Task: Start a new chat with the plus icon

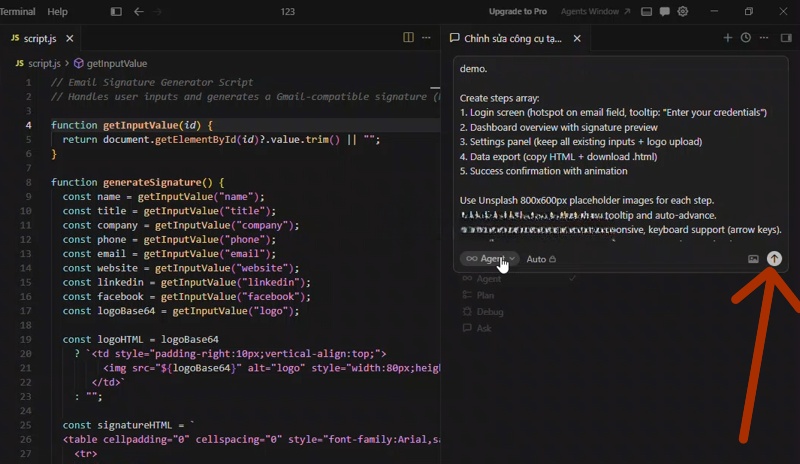Action: [x=727, y=38]
